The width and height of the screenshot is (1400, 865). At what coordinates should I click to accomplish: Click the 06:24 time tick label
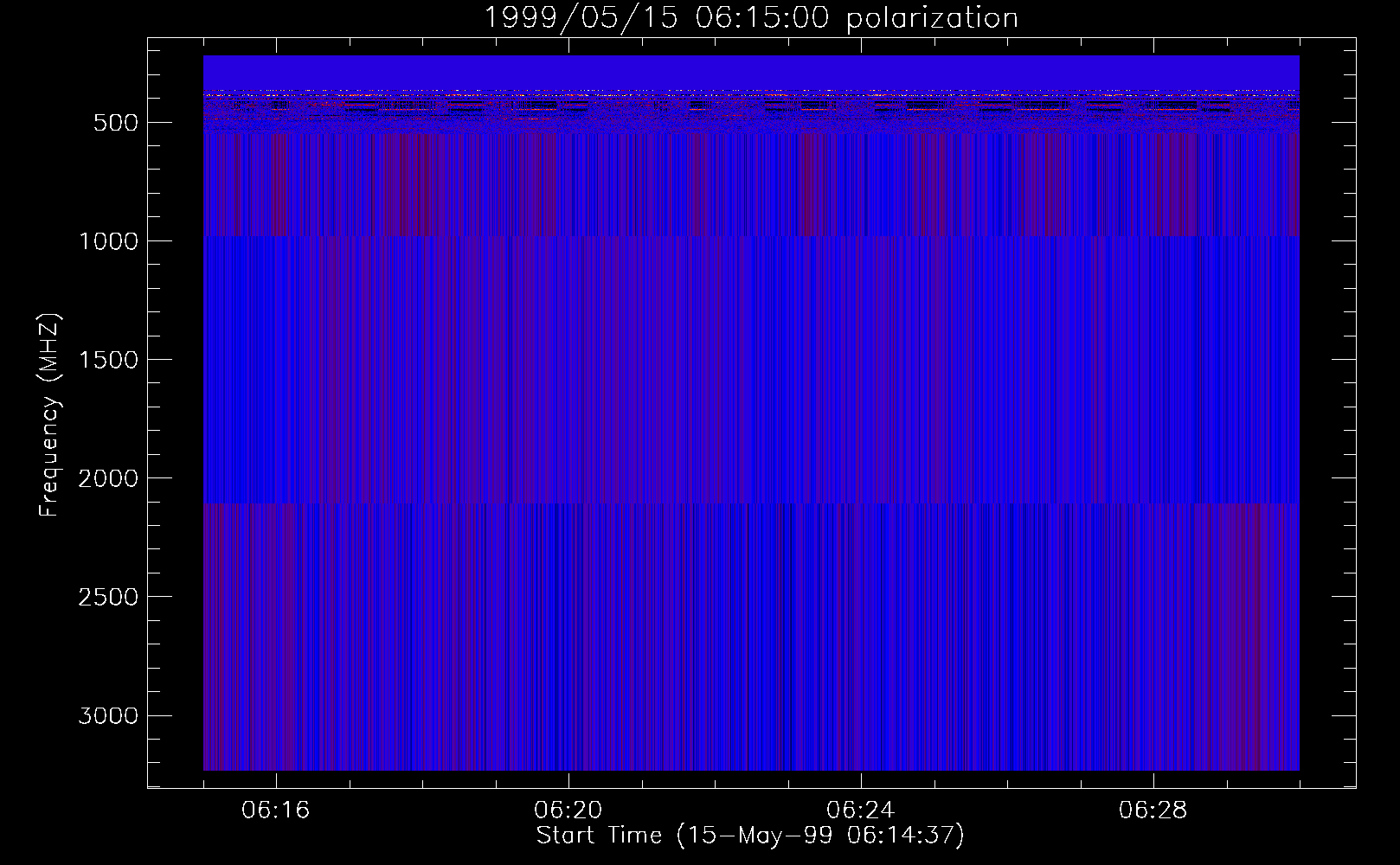click(861, 811)
